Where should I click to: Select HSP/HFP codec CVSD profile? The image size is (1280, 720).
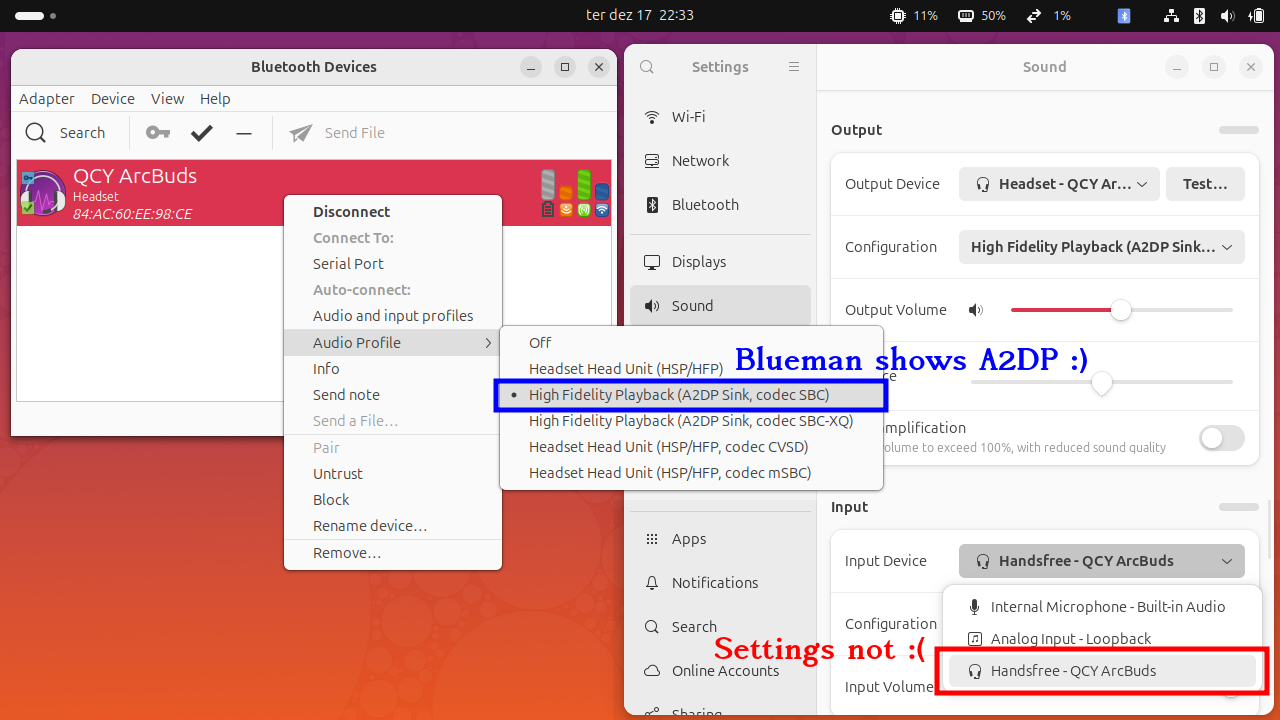[691, 447]
